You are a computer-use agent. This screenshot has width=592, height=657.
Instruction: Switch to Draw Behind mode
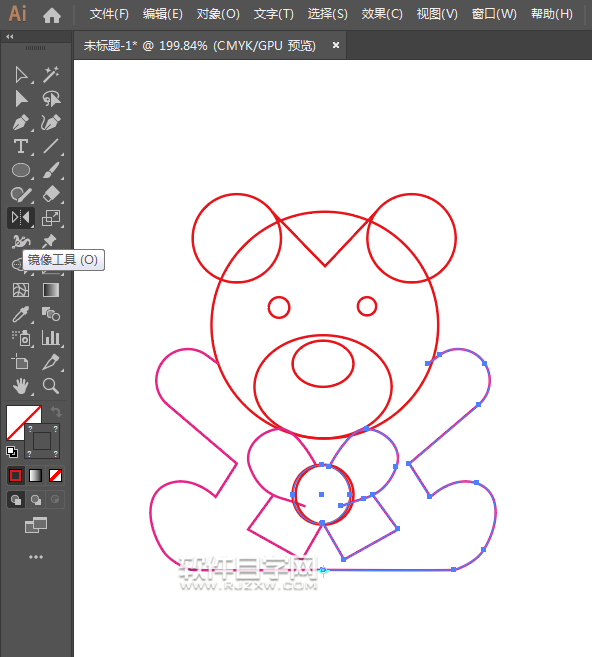click(x=36, y=499)
